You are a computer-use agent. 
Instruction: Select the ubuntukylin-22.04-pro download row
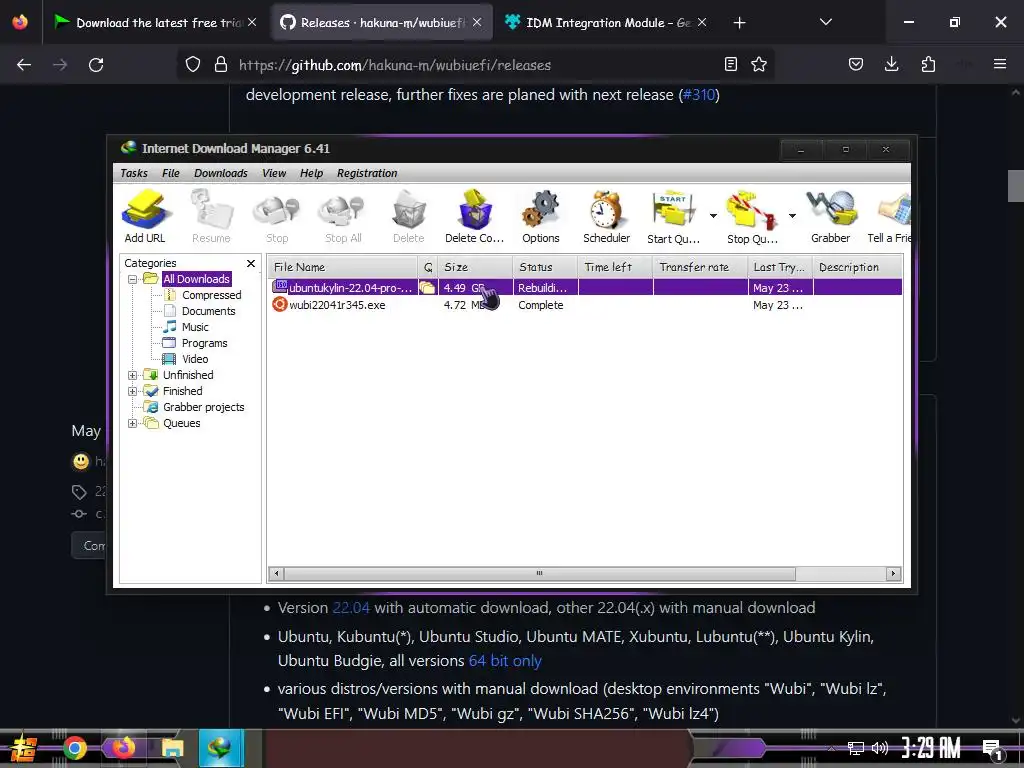point(585,287)
